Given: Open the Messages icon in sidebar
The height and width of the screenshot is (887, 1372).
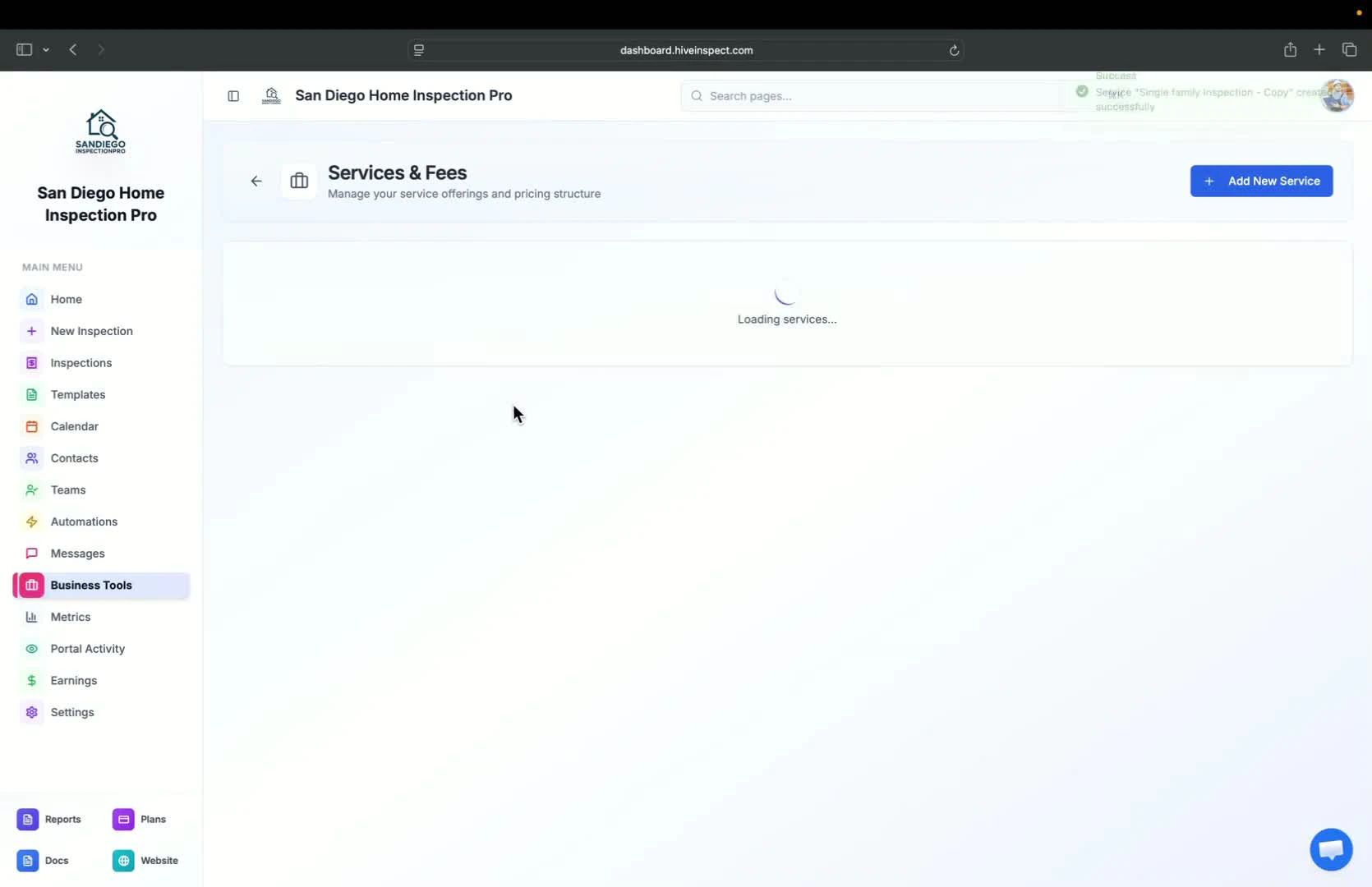Looking at the screenshot, I should pyautogui.click(x=31, y=553).
